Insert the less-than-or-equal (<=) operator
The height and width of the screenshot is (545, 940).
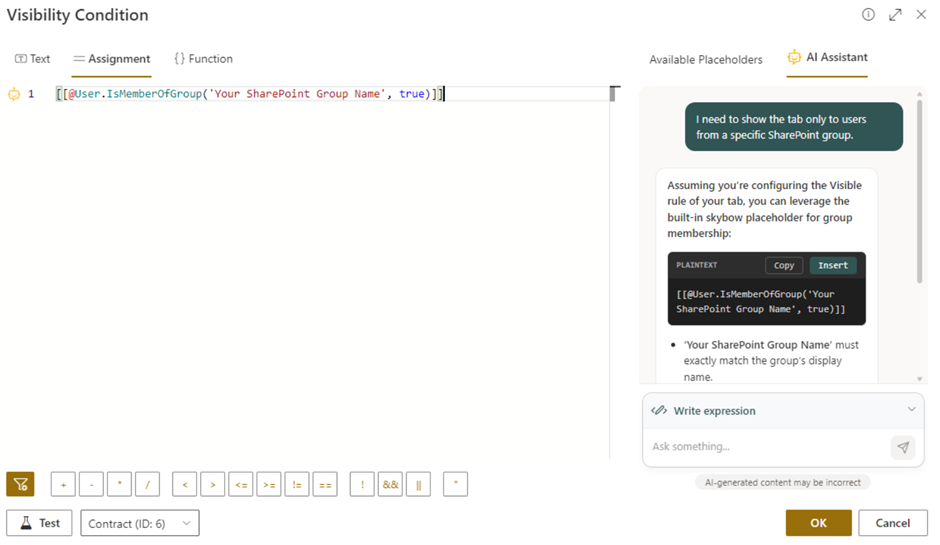241,484
